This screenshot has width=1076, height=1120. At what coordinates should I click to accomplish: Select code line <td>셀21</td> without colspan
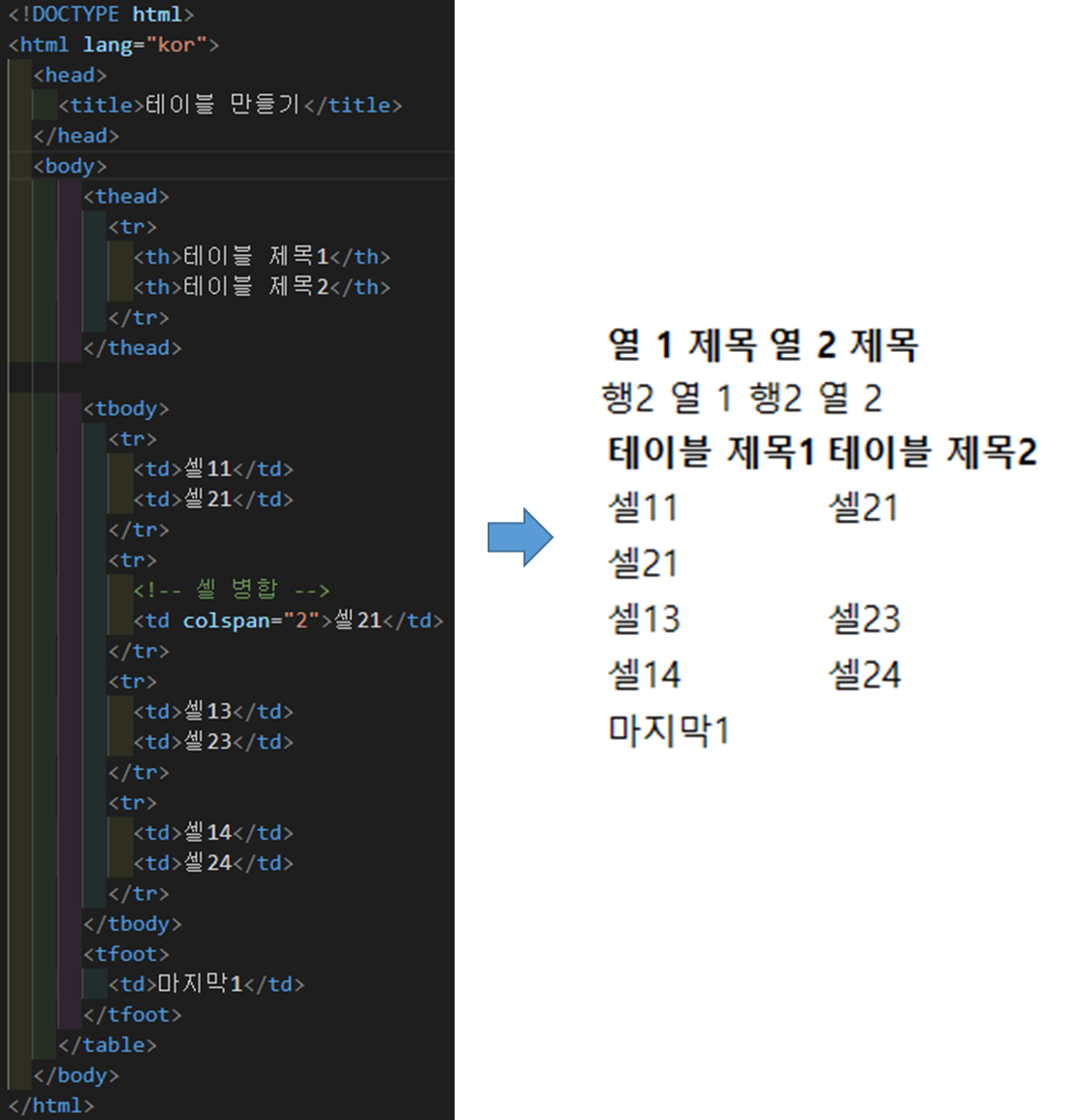(213, 499)
